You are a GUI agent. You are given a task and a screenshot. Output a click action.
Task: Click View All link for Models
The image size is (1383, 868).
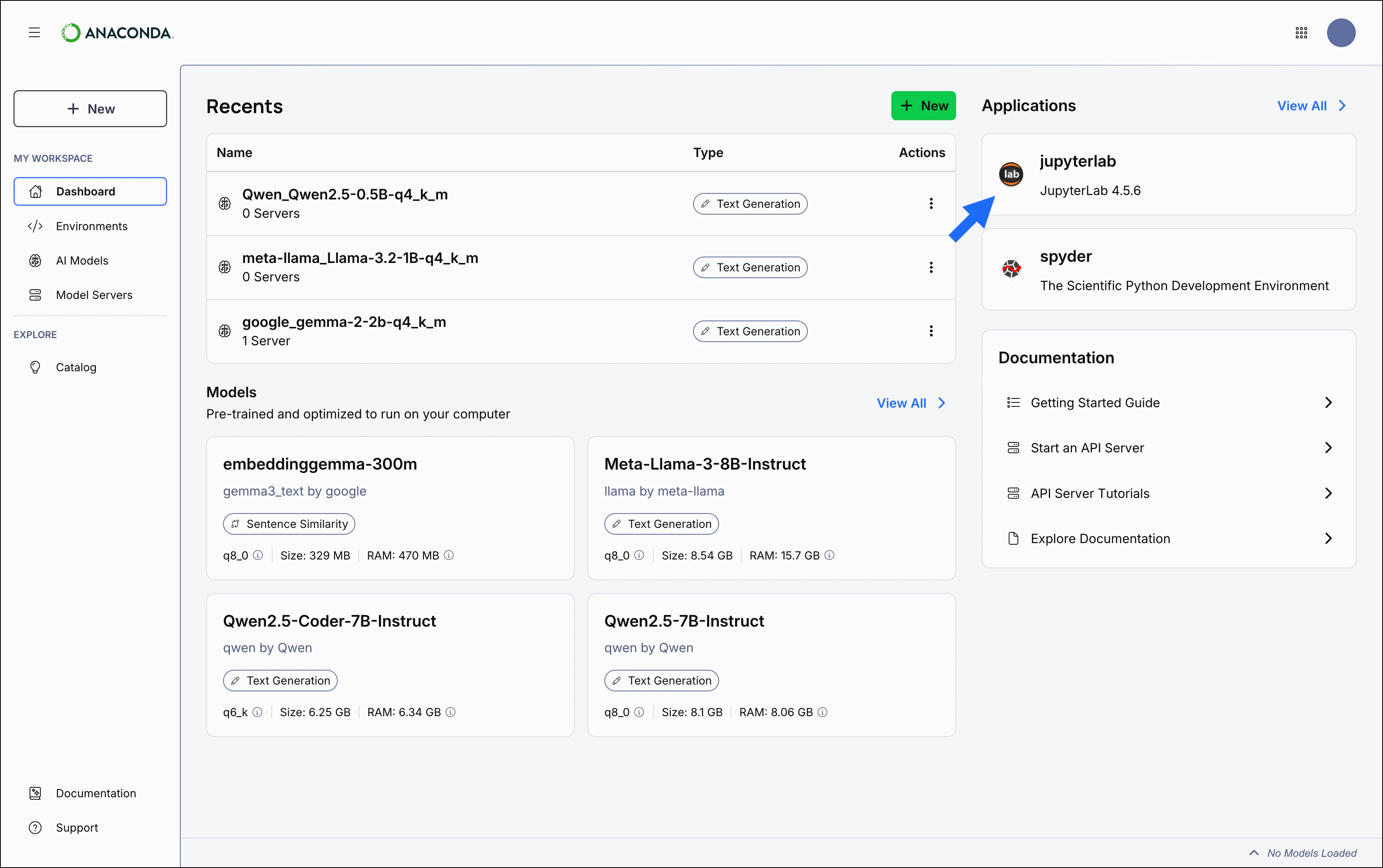click(910, 403)
